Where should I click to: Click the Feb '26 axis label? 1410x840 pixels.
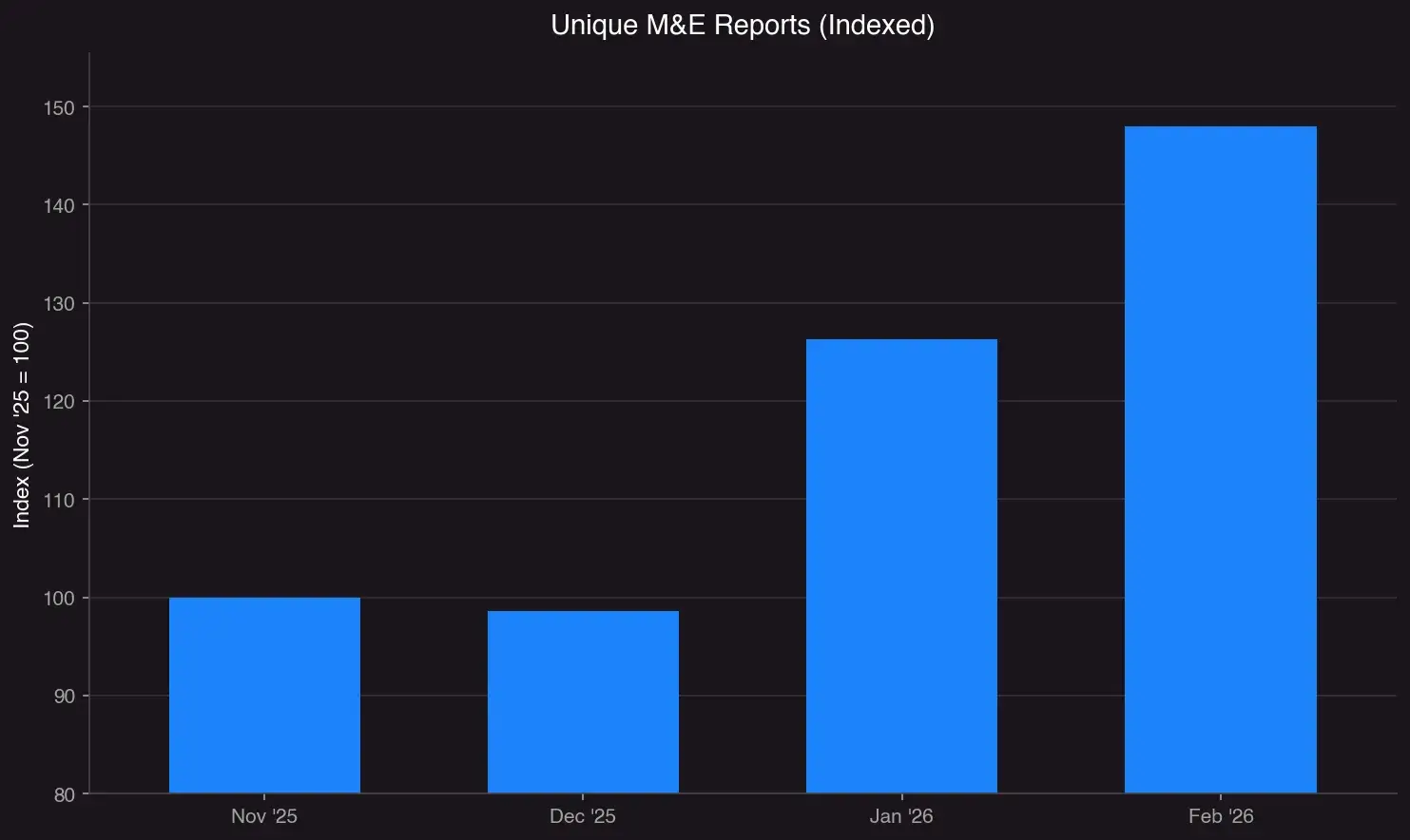click(x=1220, y=815)
